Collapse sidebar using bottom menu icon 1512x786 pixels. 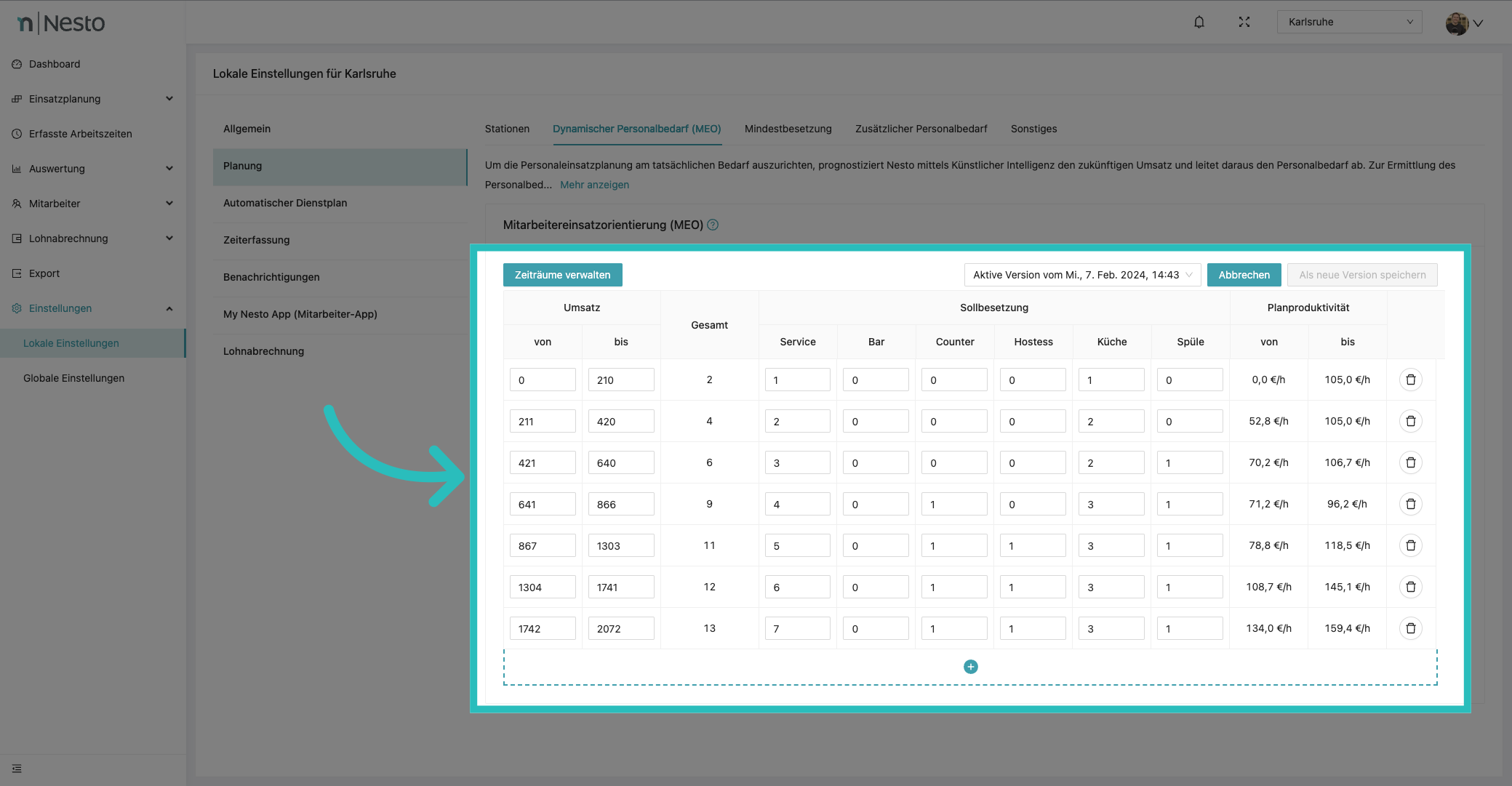(17, 769)
